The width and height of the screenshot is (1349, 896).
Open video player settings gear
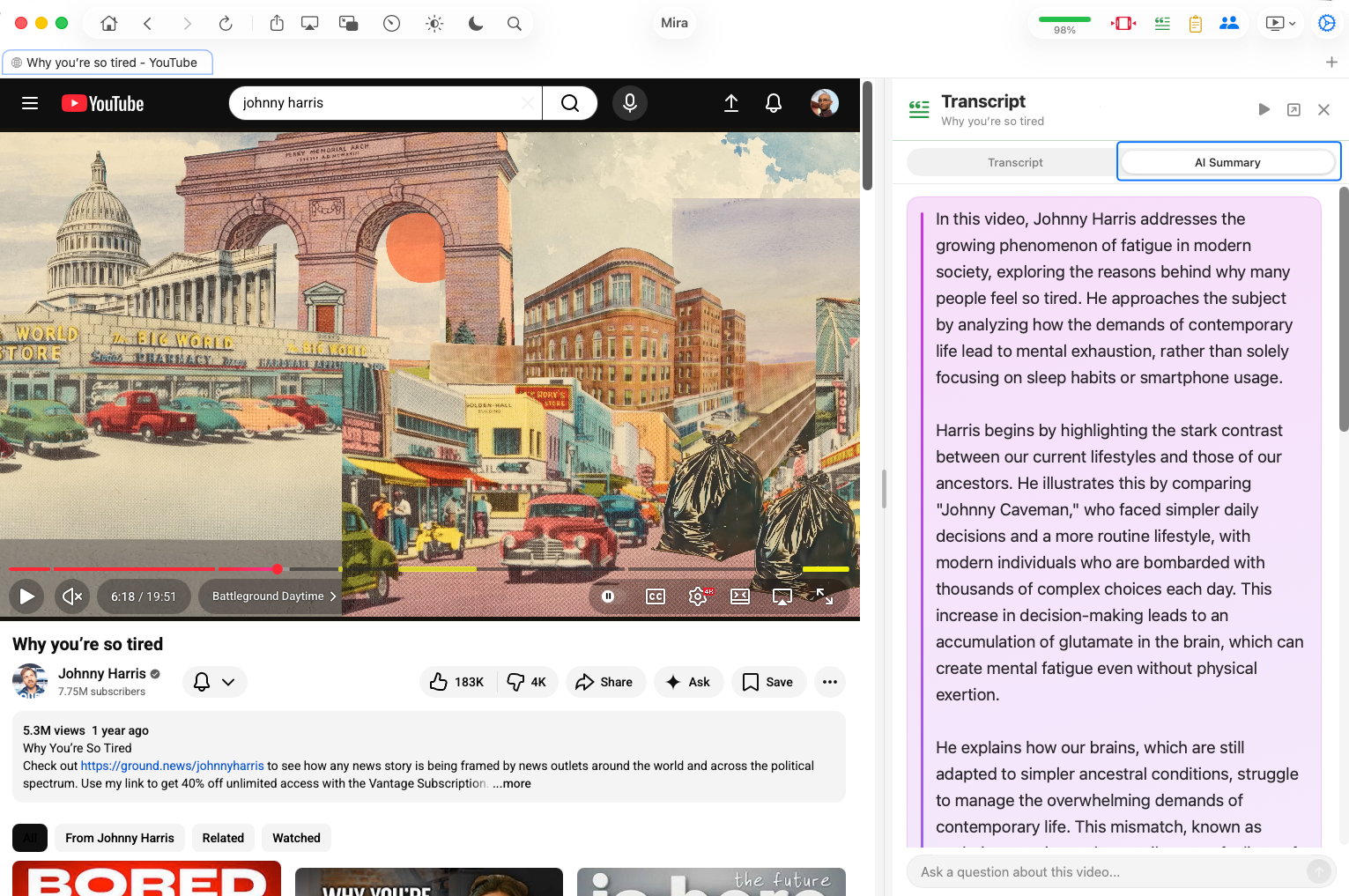click(698, 596)
